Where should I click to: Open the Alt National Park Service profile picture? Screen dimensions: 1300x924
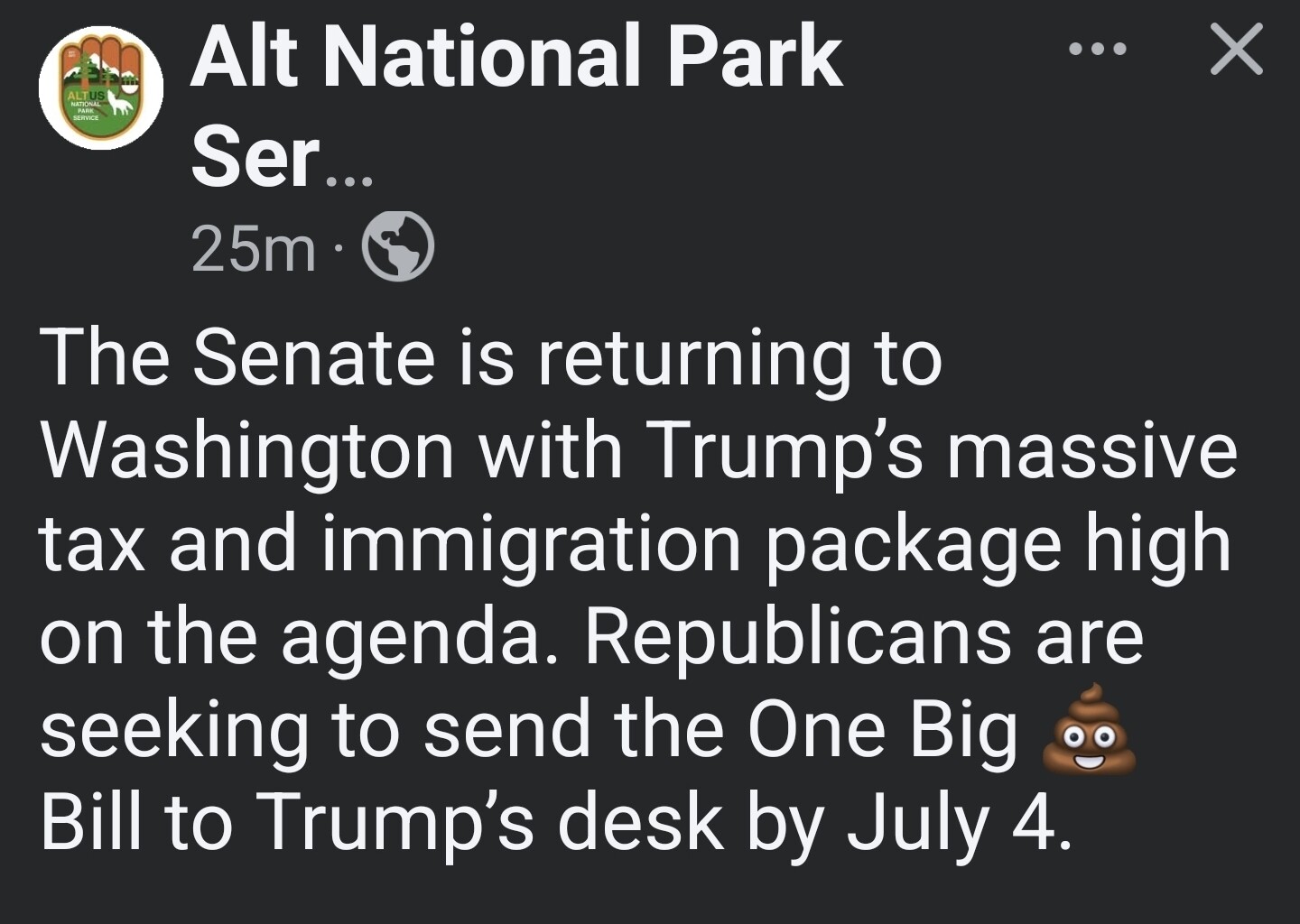(101, 88)
